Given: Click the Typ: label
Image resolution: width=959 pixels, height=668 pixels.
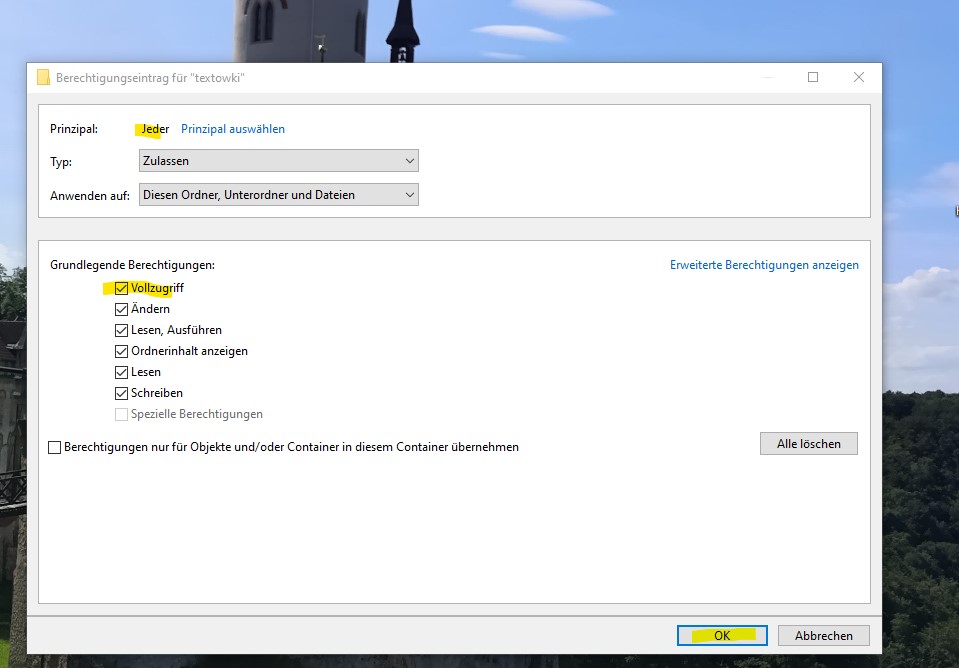Looking at the screenshot, I should pos(61,162).
